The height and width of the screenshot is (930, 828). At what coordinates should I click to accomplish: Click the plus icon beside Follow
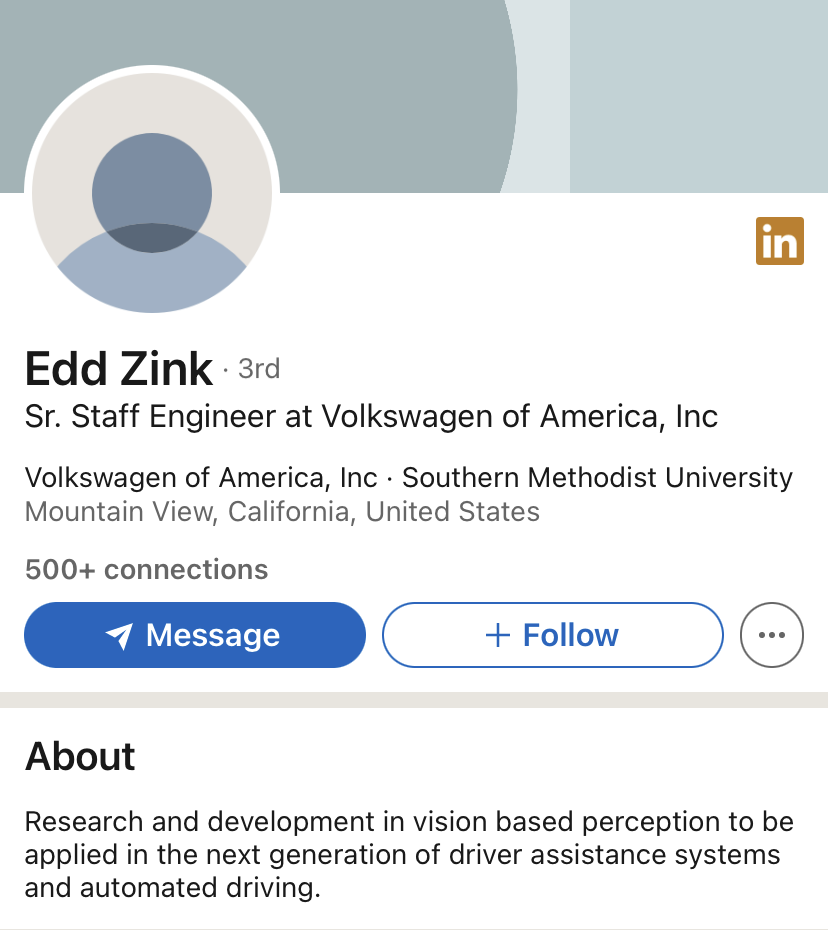[497, 635]
